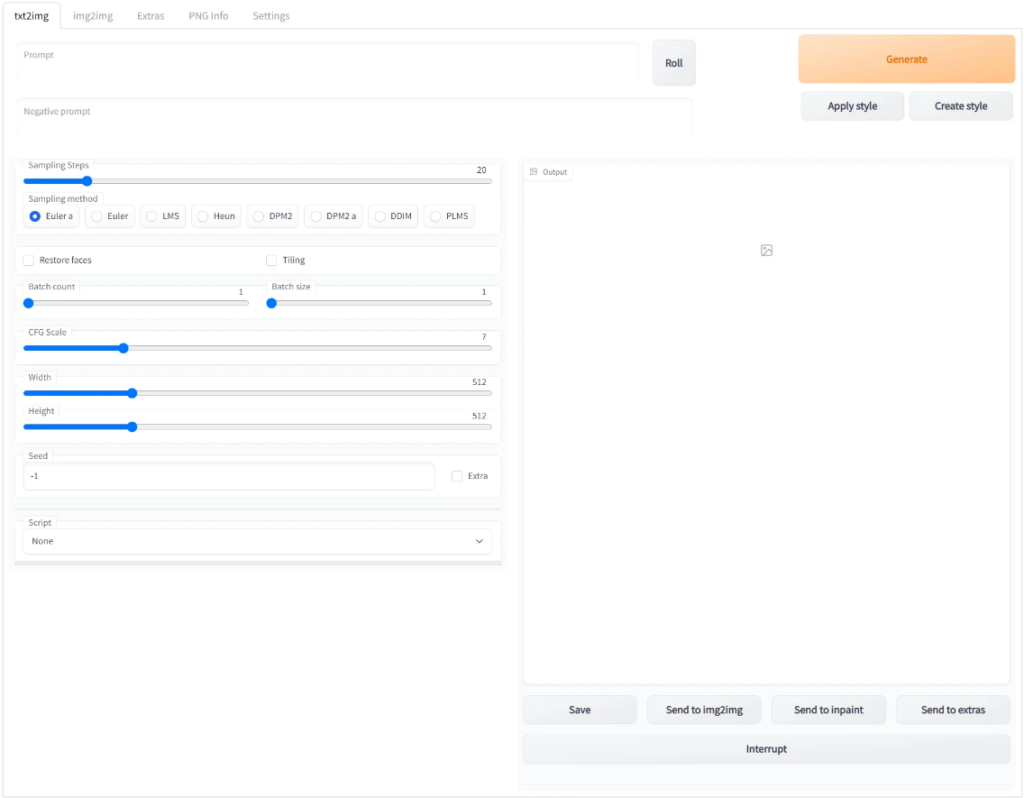Check the Extra seed checkbox
1024x798 pixels.
457,476
